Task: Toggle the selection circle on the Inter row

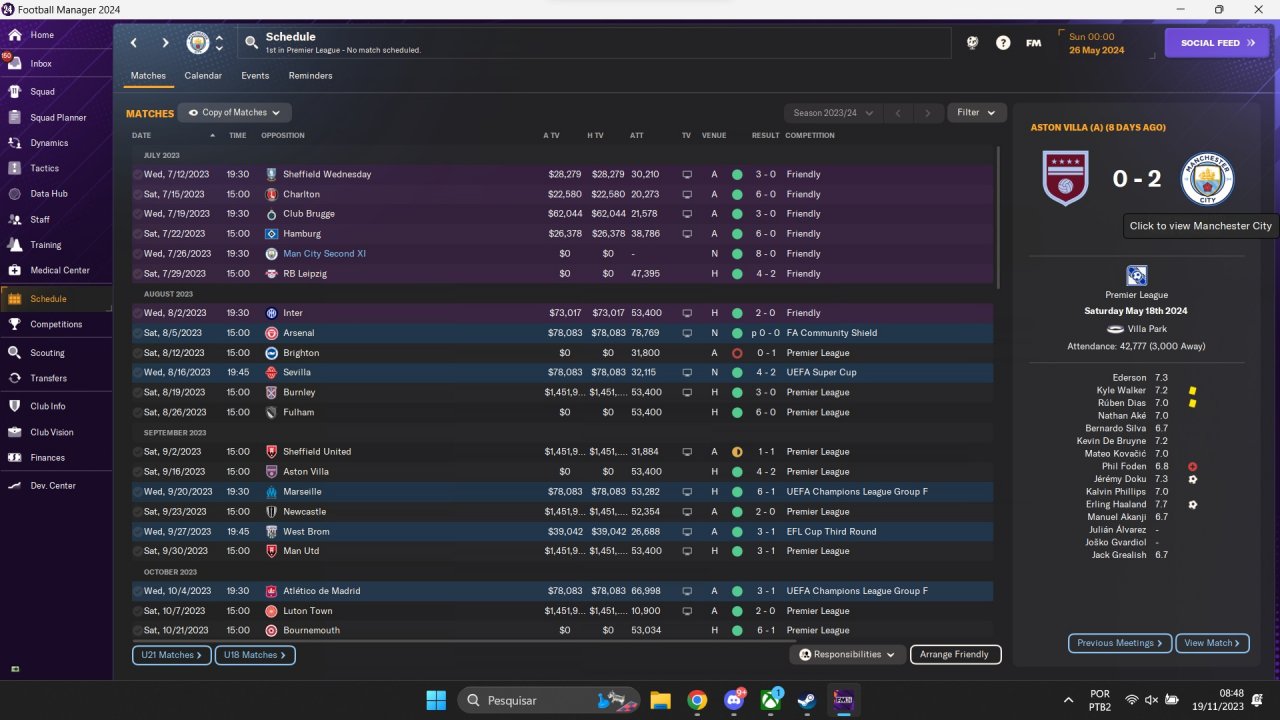Action: click(x=138, y=313)
